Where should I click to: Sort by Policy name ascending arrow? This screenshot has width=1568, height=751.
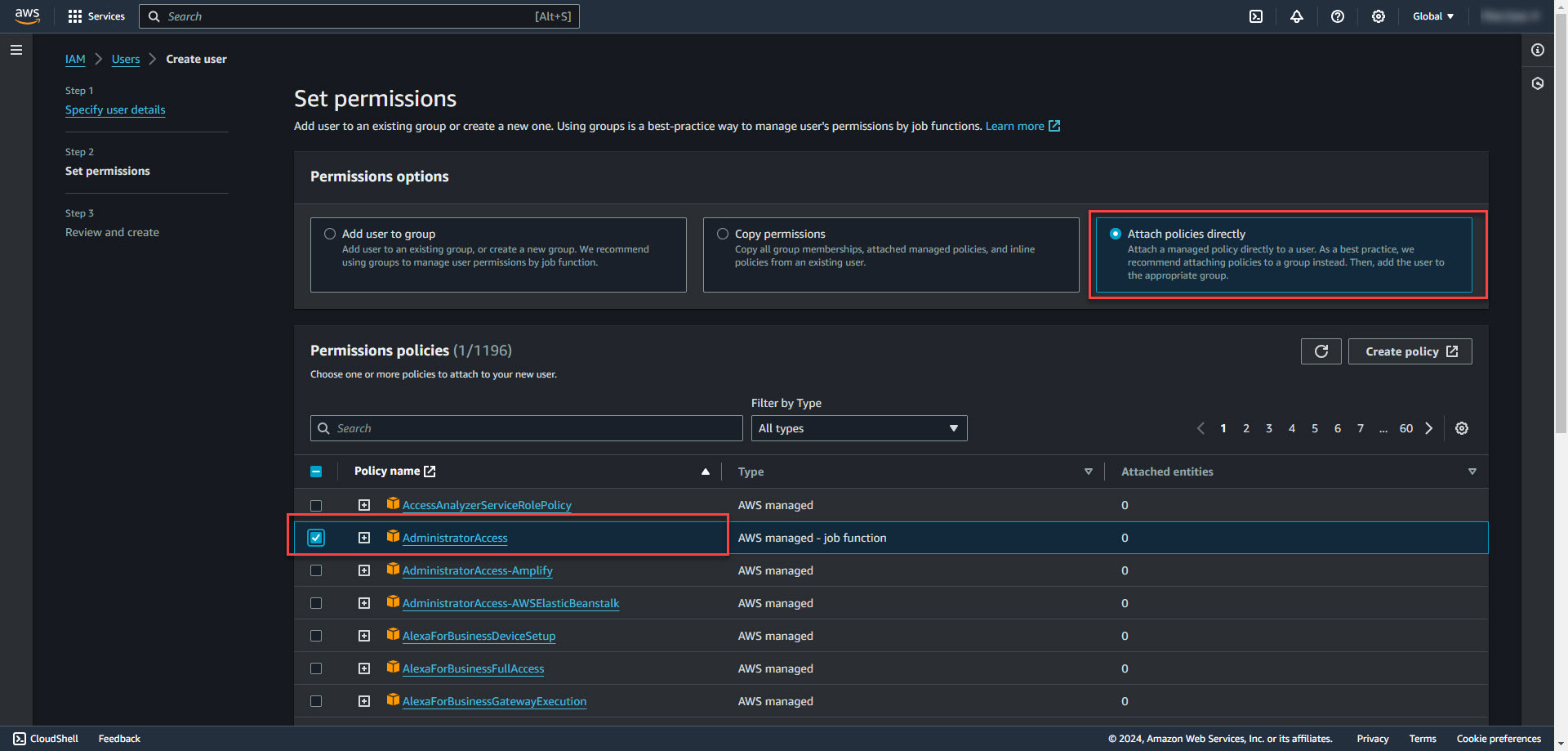click(x=706, y=472)
